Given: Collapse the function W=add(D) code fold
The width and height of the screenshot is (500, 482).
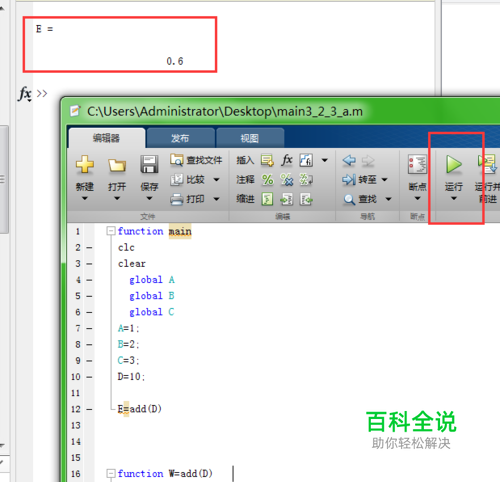Looking at the screenshot, I should point(111,473).
